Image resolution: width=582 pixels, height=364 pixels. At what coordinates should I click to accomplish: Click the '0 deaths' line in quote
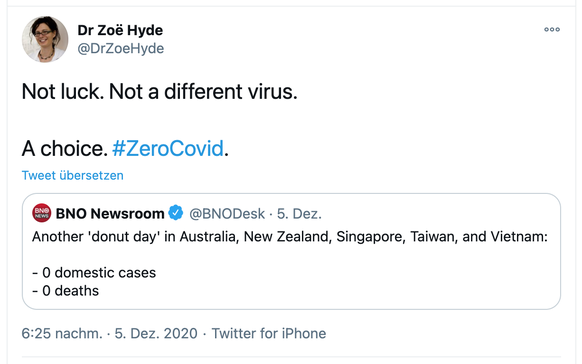pyautogui.click(x=66, y=291)
